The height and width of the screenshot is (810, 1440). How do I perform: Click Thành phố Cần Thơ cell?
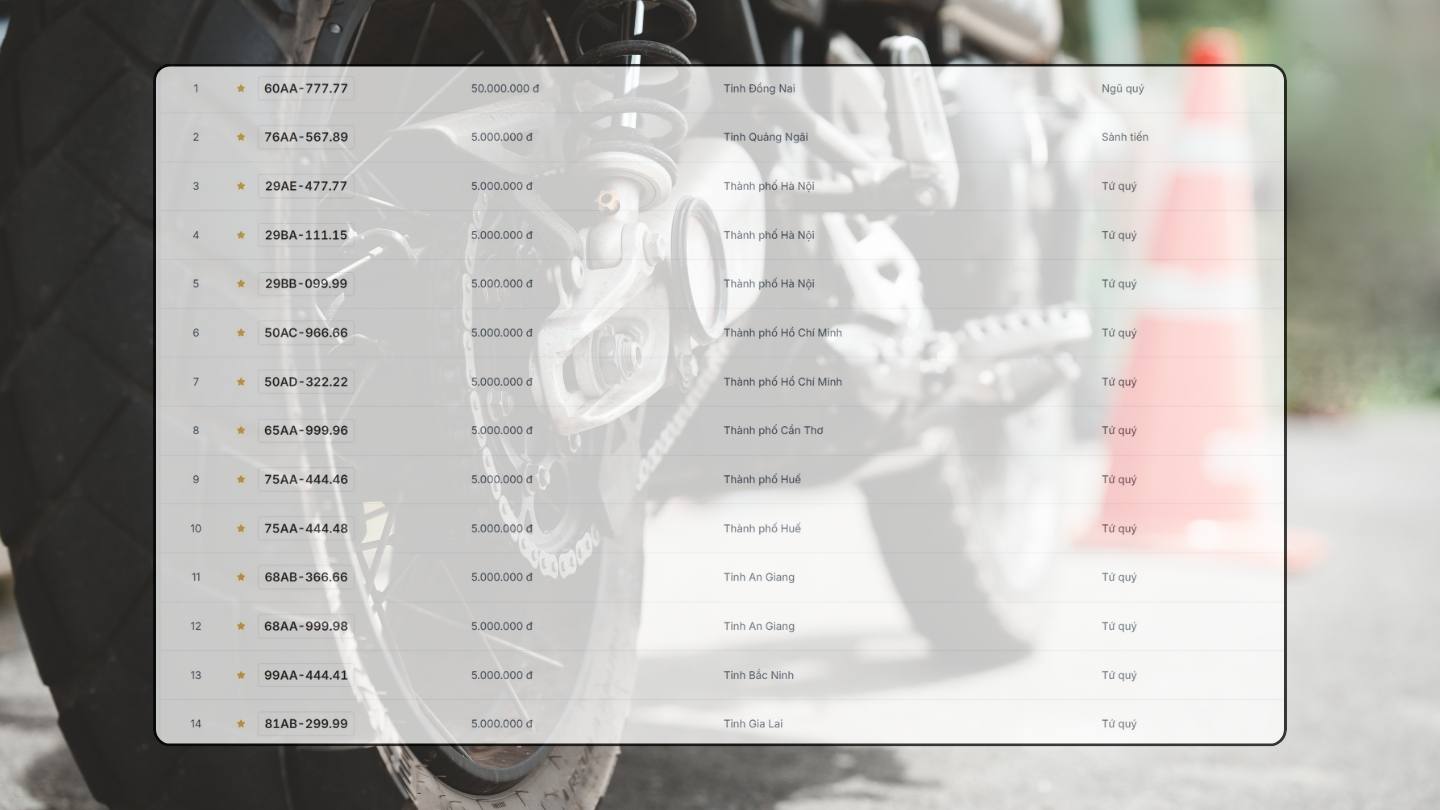point(774,431)
